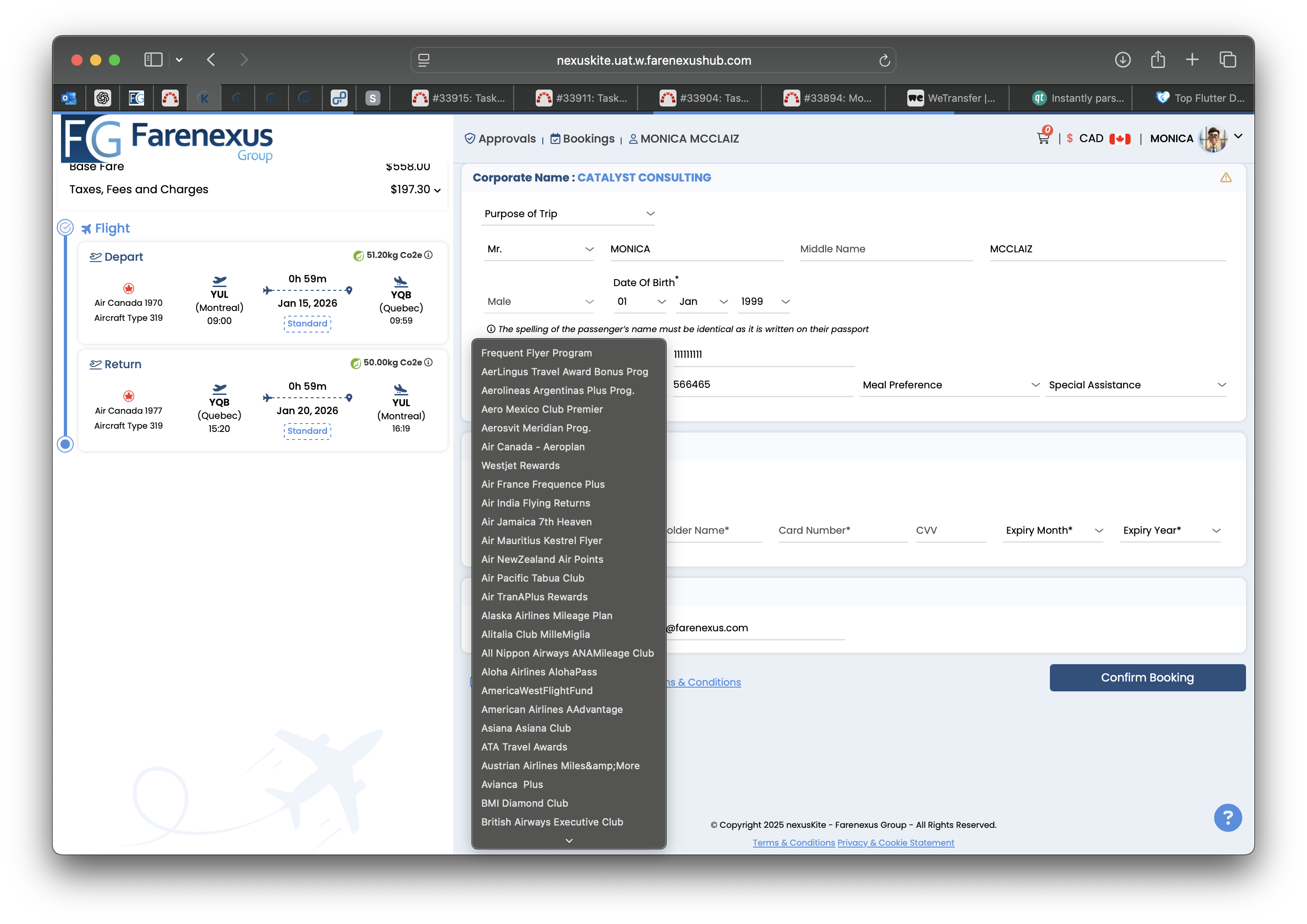Click the pinned S tab icon
This screenshot has width=1307, height=924.
(372, 98)
